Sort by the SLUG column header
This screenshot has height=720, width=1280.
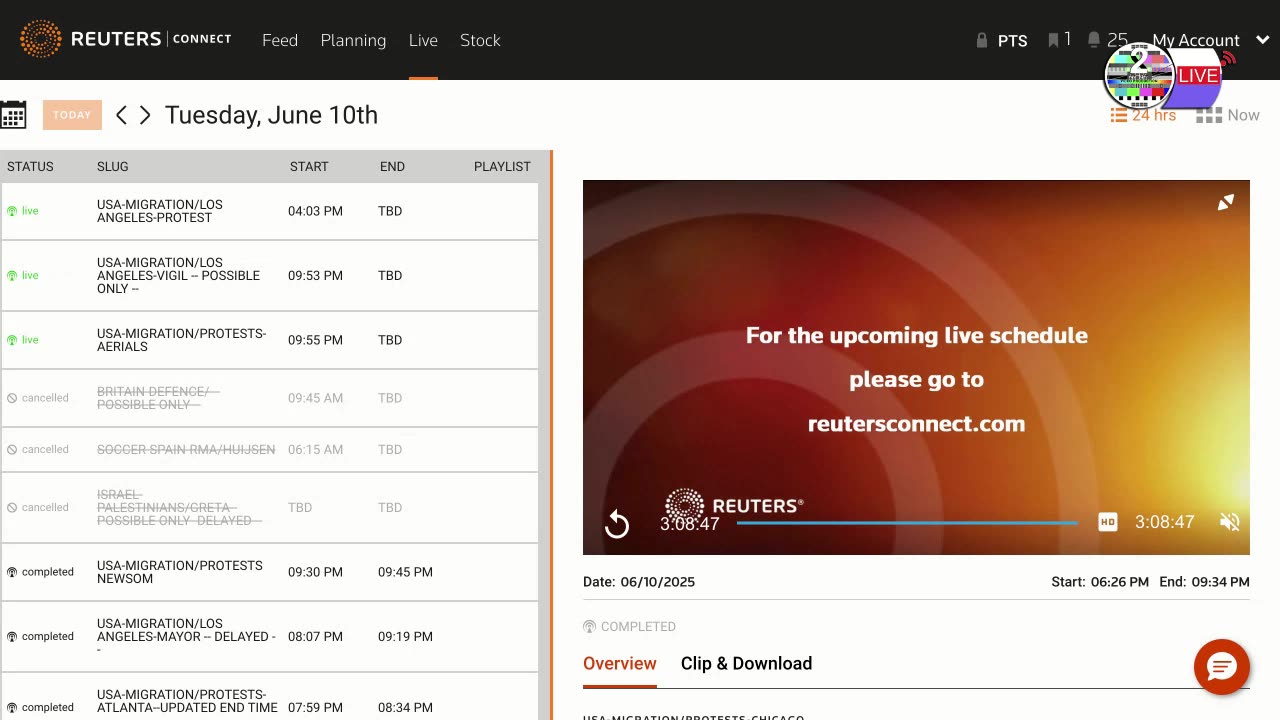113,167
